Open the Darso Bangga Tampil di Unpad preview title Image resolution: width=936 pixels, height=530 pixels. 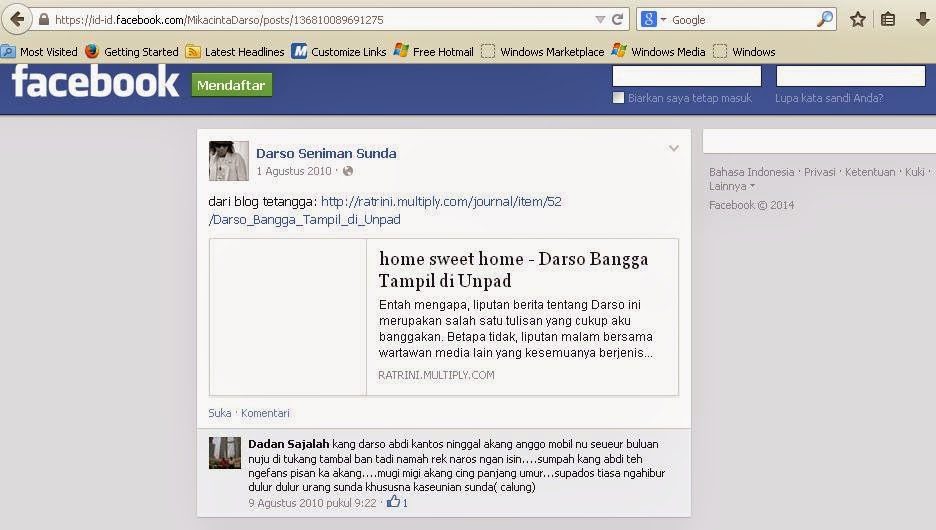513,270
